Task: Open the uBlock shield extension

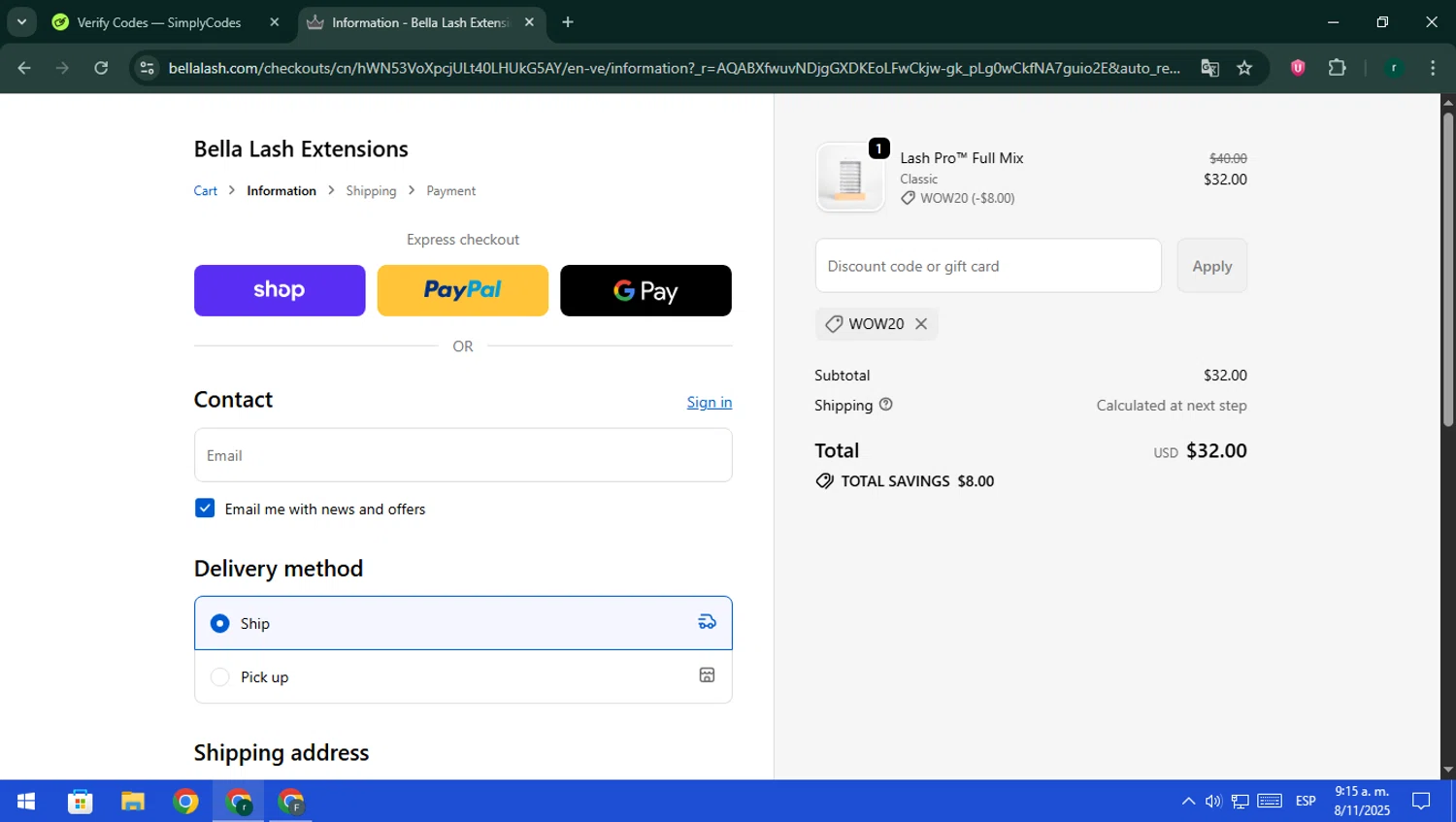Action: pos(1298,68)
